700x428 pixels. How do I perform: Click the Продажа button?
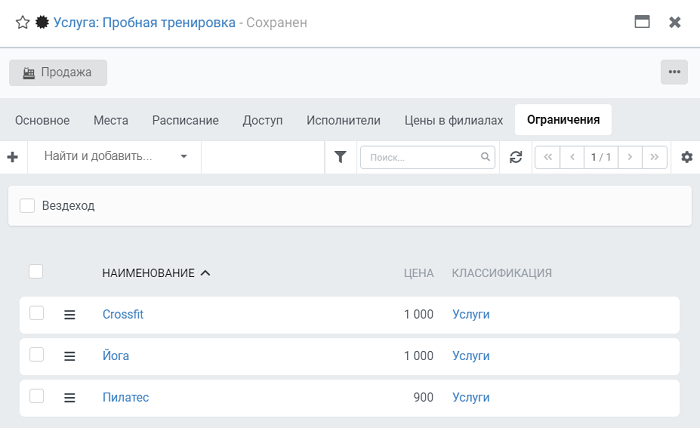tap(58, 72)
